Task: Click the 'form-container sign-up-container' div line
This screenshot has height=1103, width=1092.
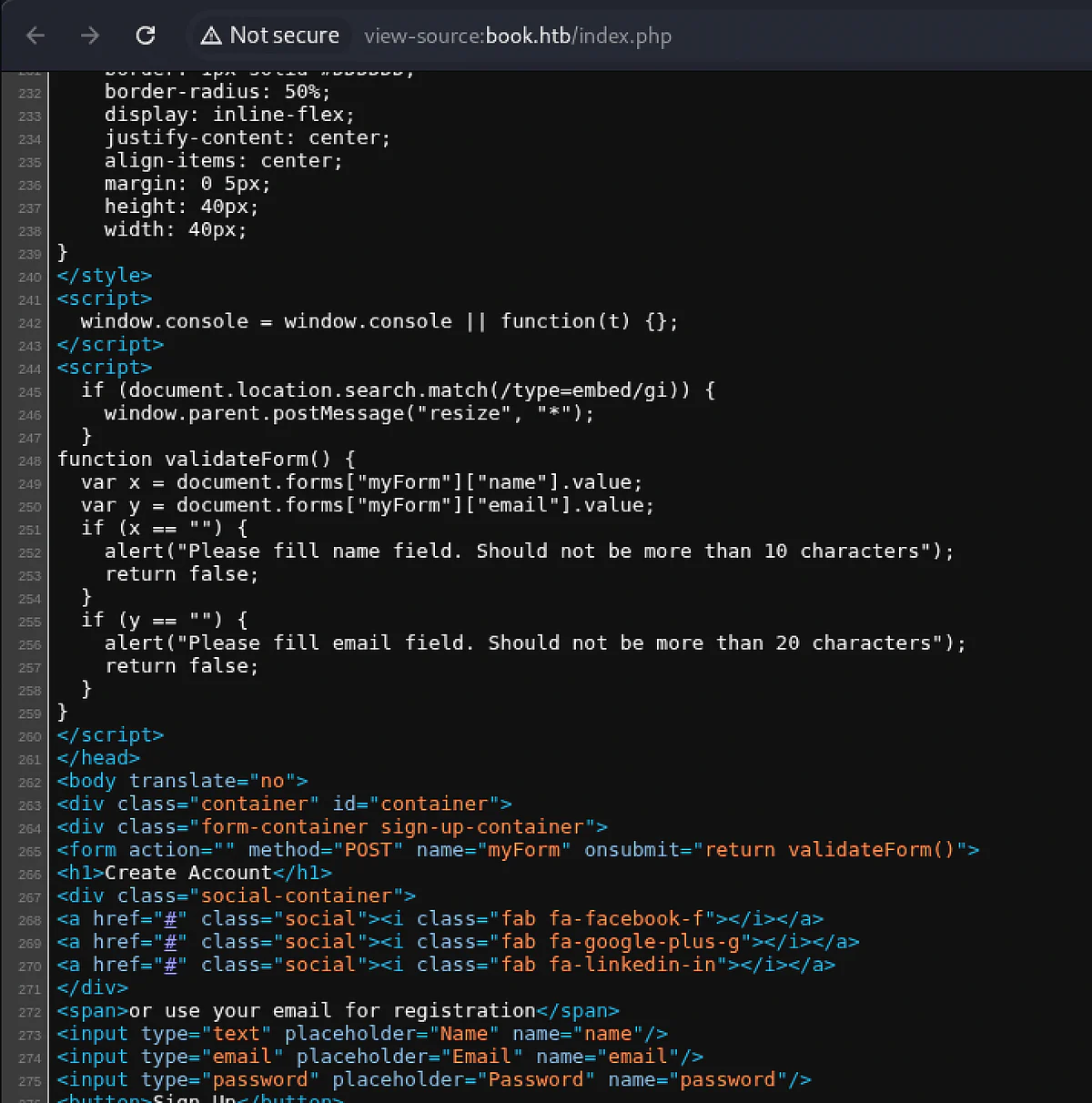Action: coord(332,826)
